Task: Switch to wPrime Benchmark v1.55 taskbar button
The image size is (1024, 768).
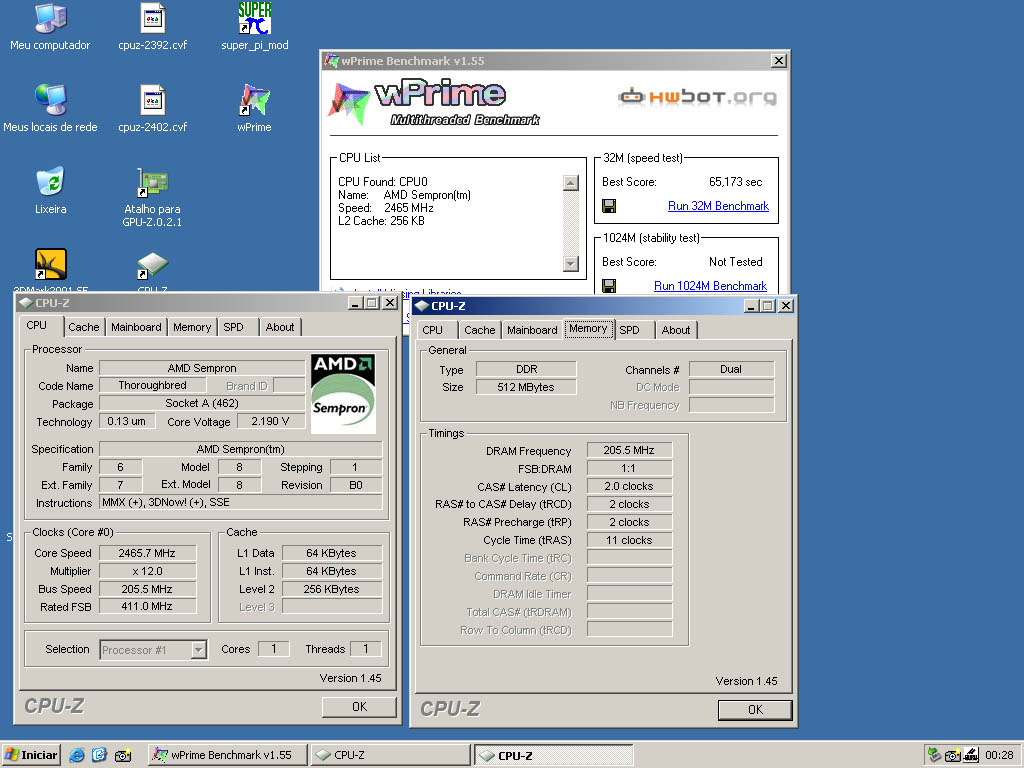Action: pos(227,755)
